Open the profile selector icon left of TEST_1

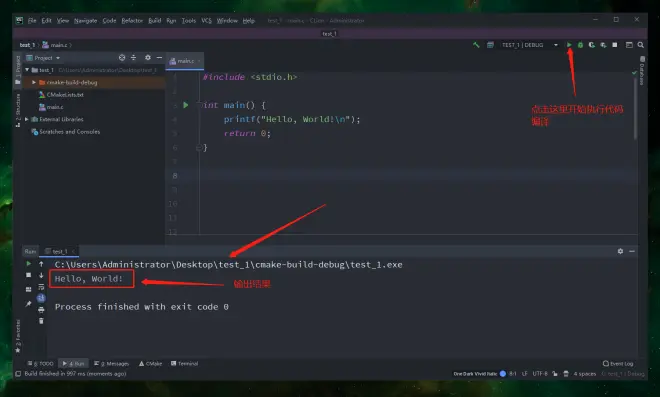tap(490, 45)
